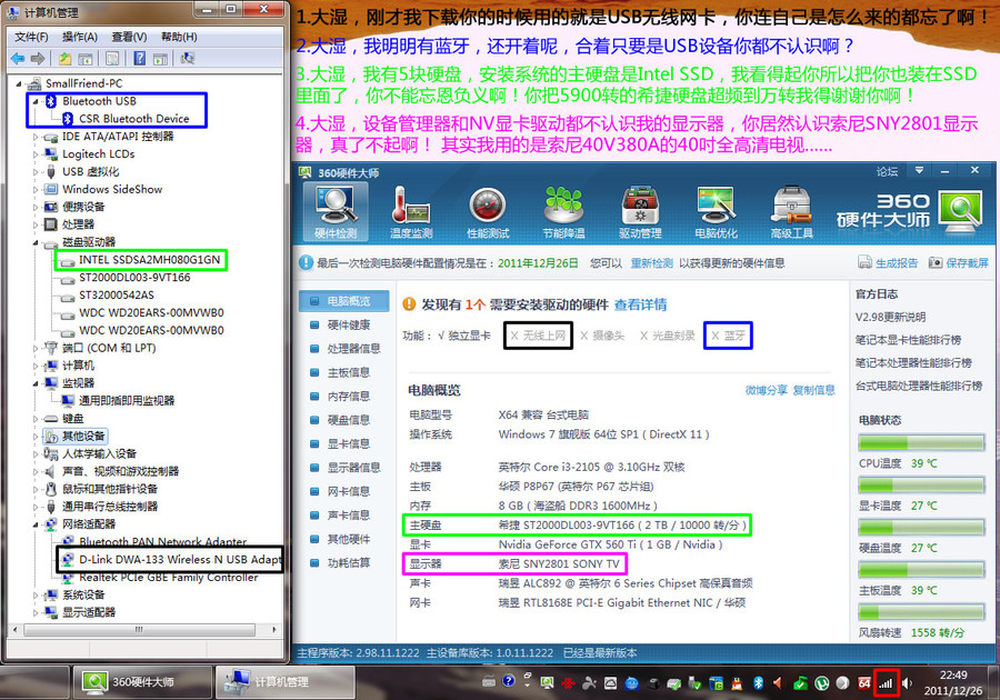Click 生成报告 generate report icon
The height and width of the screenshot is (700, 1000).
pos(865,262)
